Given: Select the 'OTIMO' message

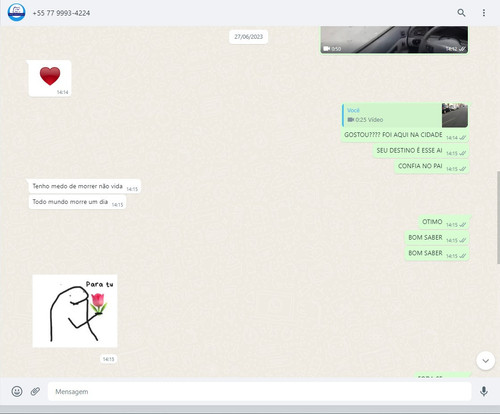Looking at the screenshot, I should 444,222.
